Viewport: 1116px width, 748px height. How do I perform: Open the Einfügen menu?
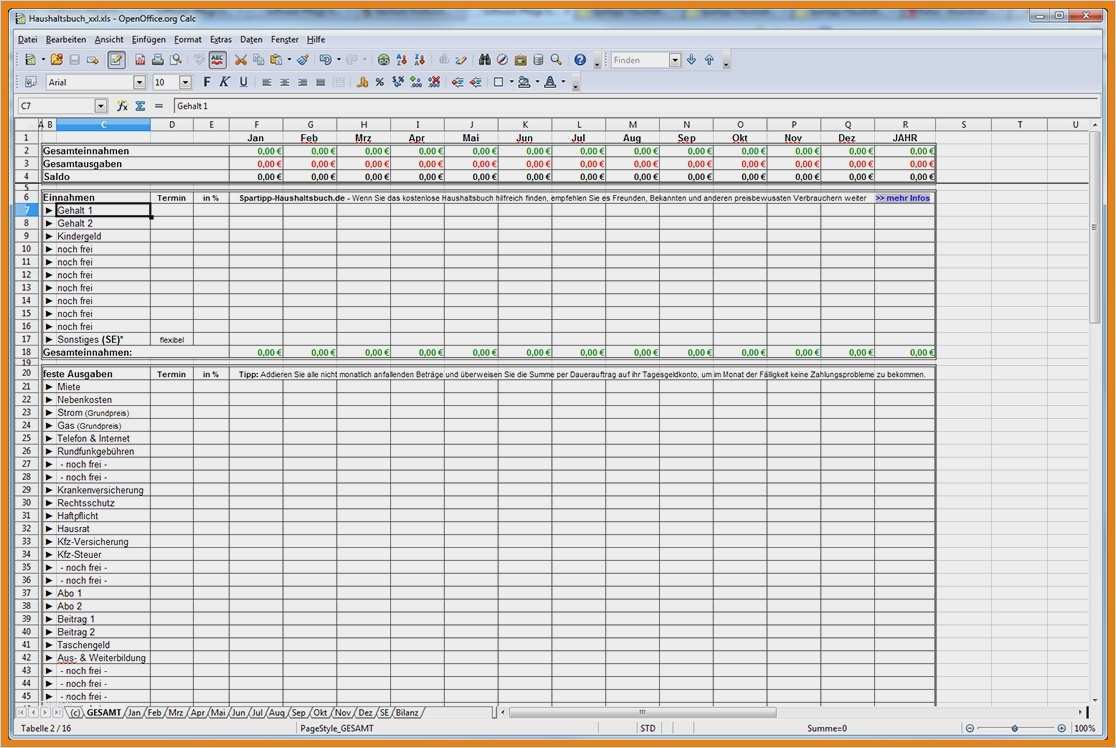148,39
